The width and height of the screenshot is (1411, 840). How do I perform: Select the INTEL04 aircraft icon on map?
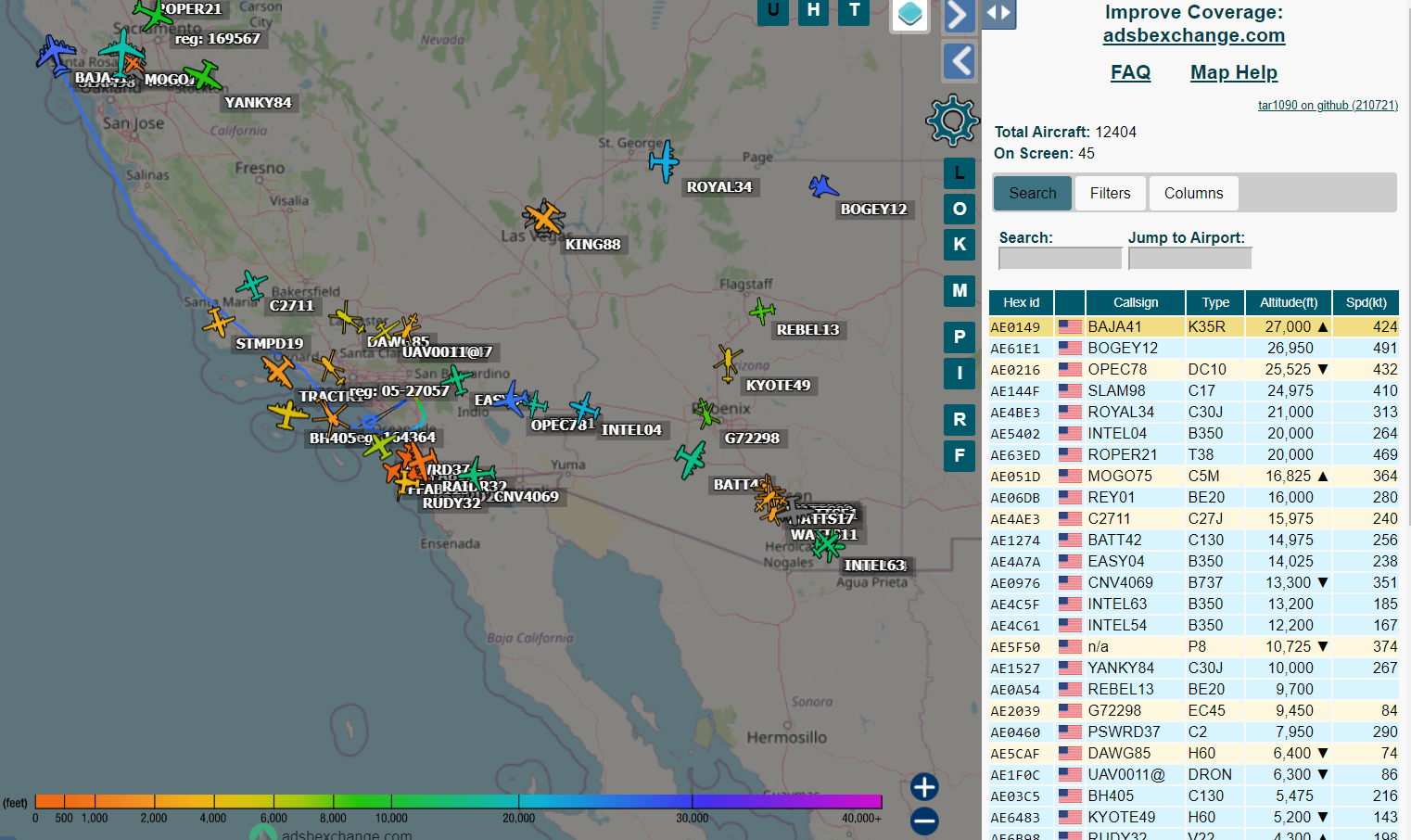coord(584,407)
